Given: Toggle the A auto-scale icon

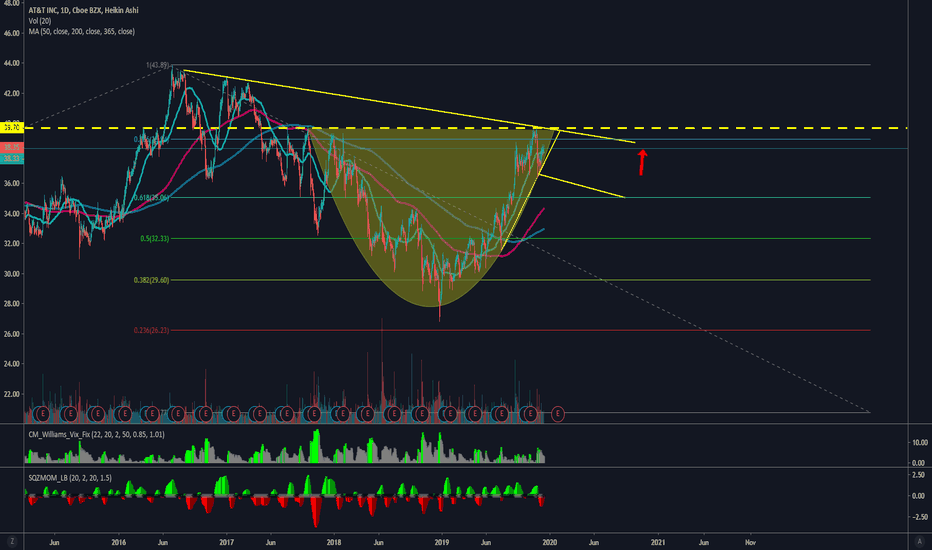Looking at the screenshot, I should tap(920, 542).
